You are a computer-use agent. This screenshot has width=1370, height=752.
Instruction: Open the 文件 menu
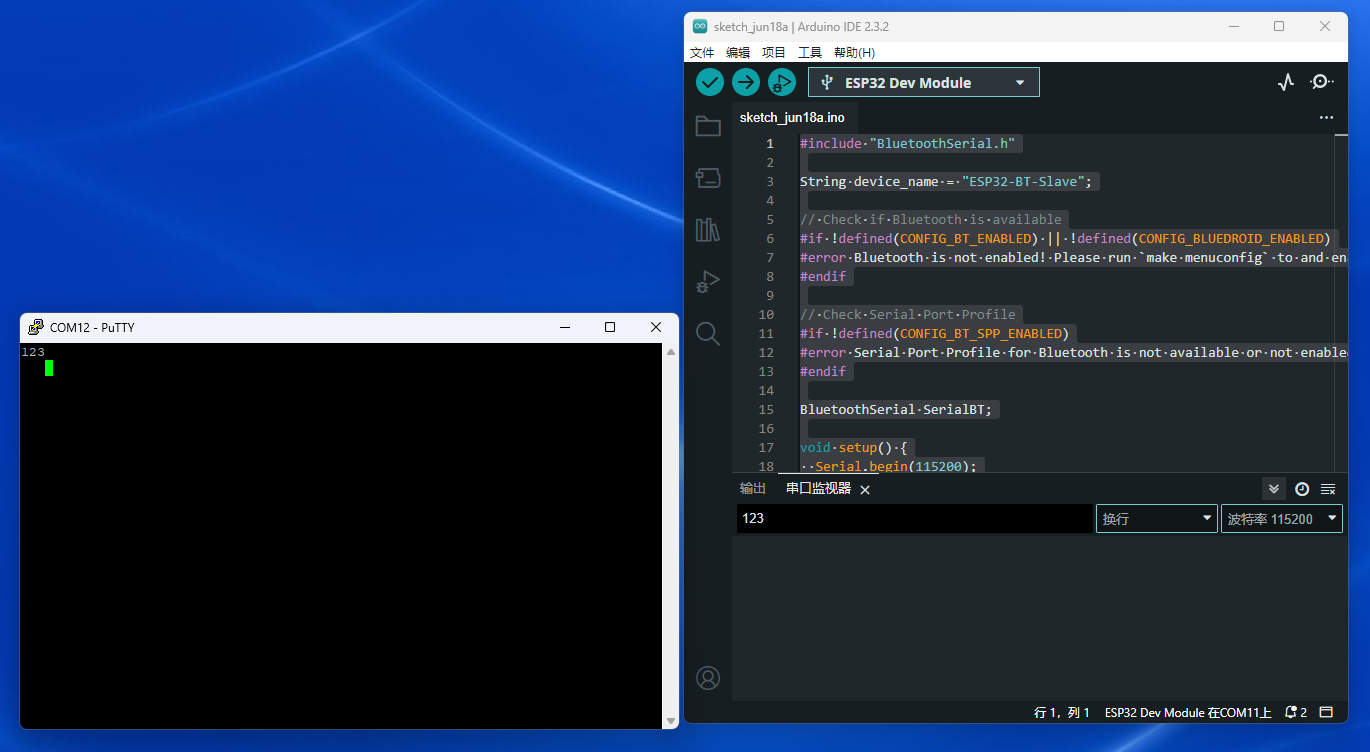point(702,52)
